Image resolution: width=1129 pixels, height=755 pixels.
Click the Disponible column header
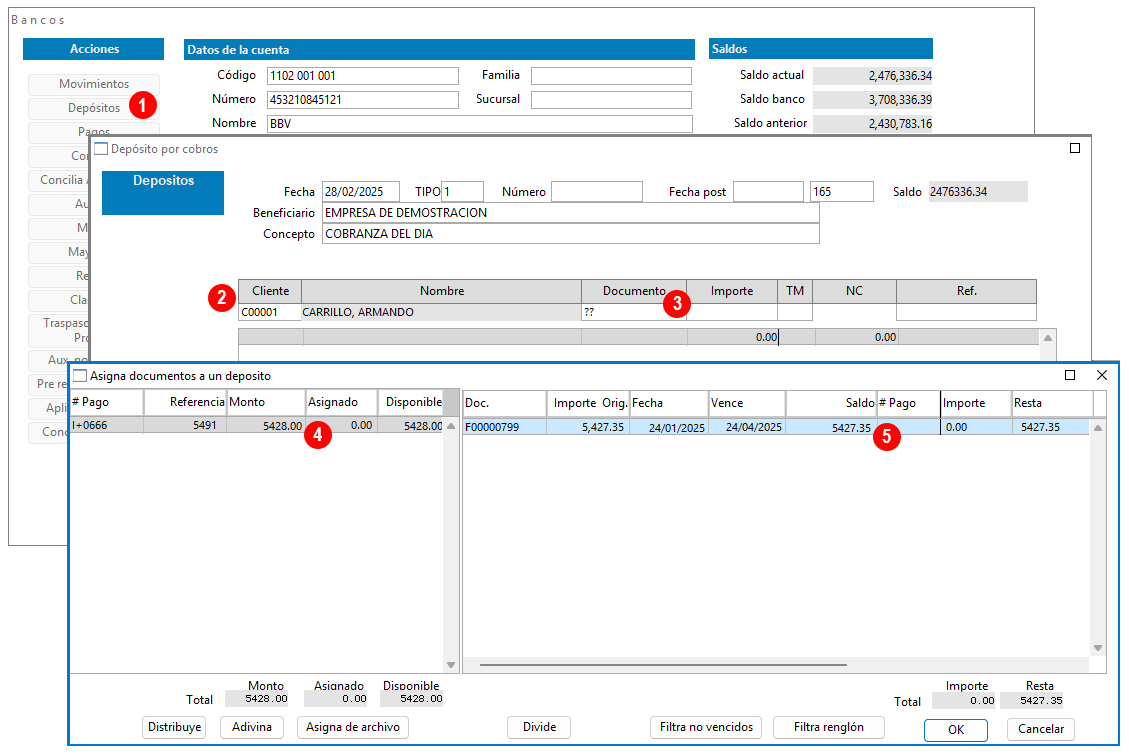(410, 402)
